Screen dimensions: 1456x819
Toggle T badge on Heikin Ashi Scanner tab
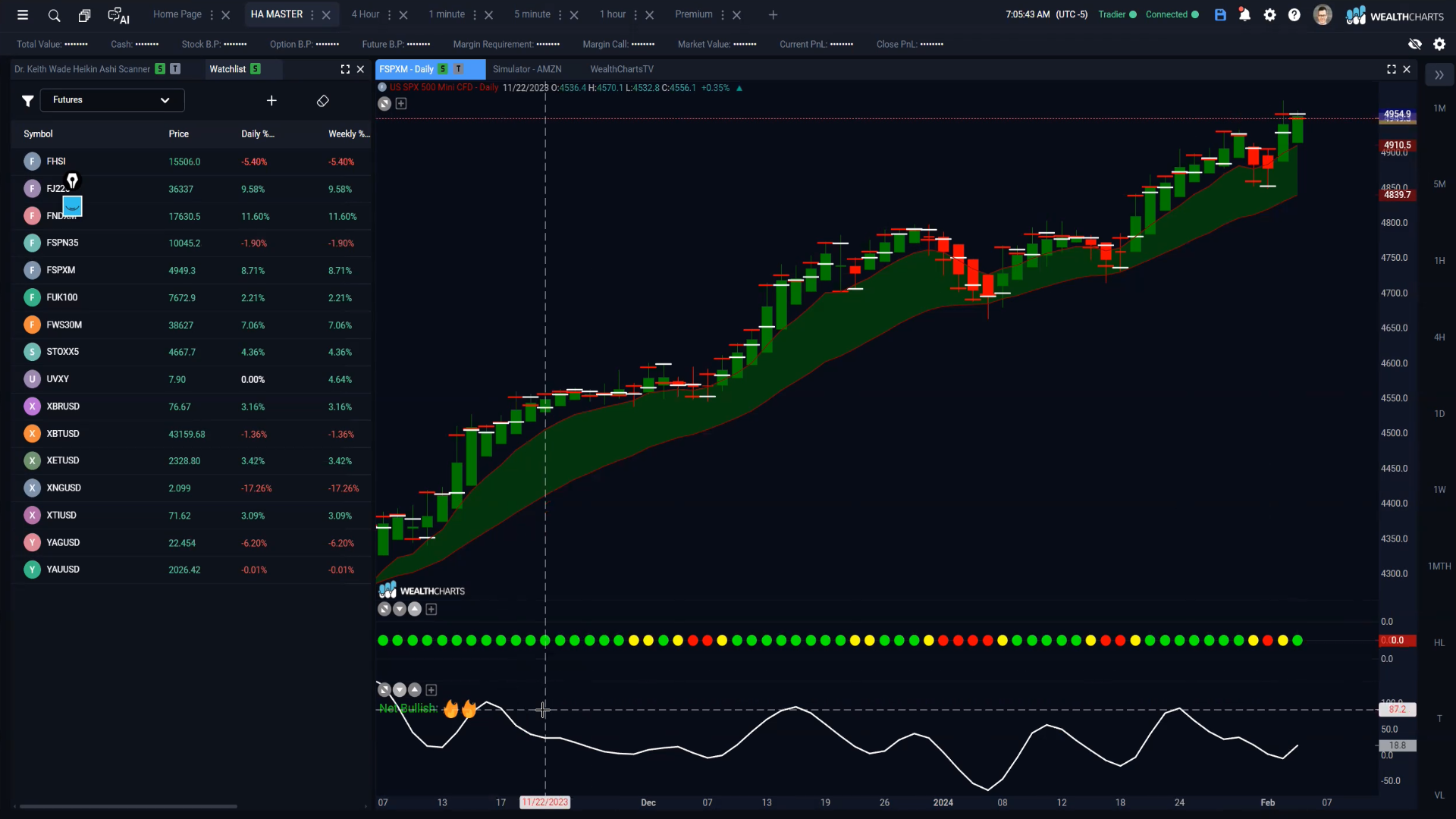point(175,69)
